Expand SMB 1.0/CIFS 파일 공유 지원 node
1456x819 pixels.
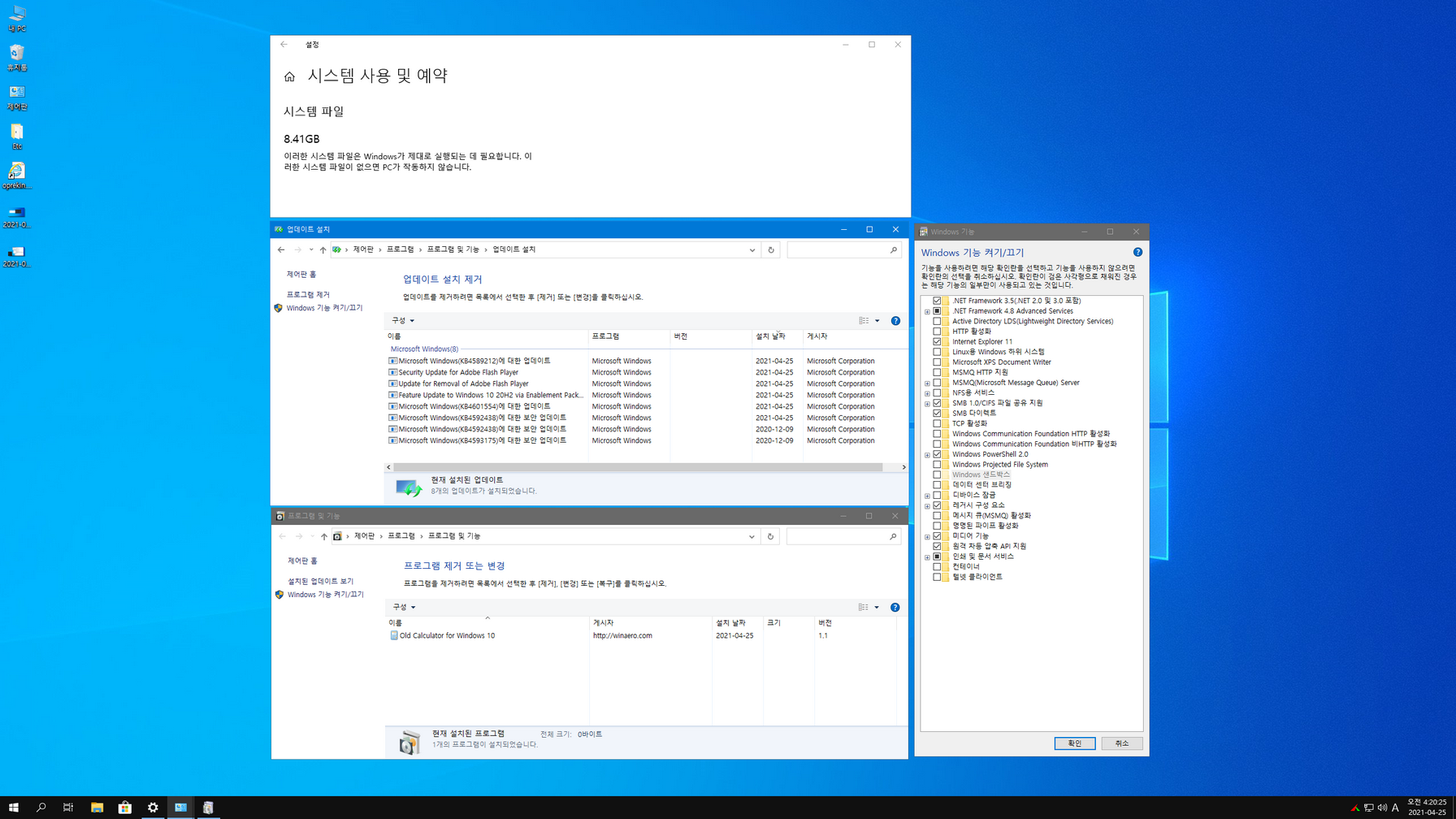pos(927,404)
